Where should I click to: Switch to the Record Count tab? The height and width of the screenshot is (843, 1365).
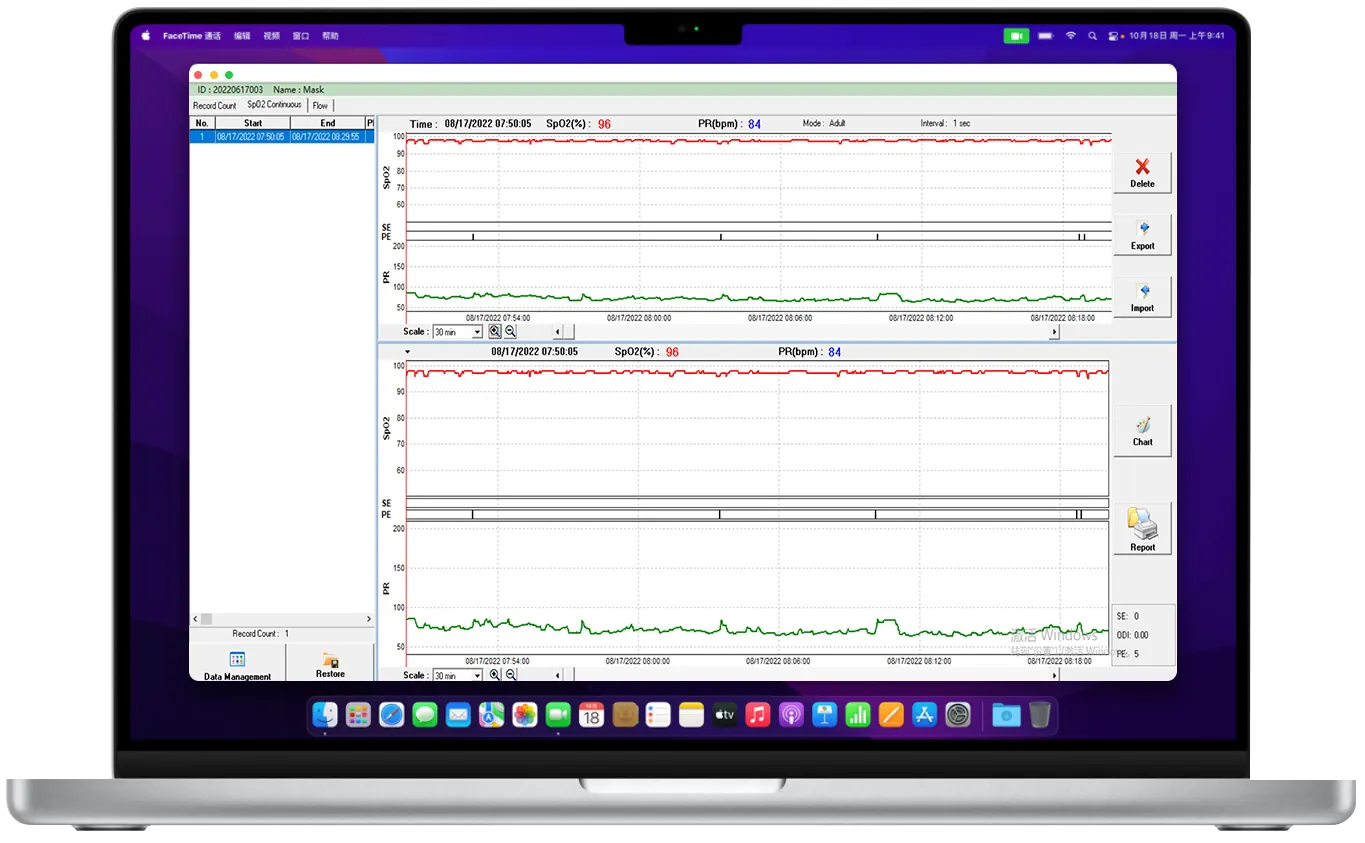point(215,105)
